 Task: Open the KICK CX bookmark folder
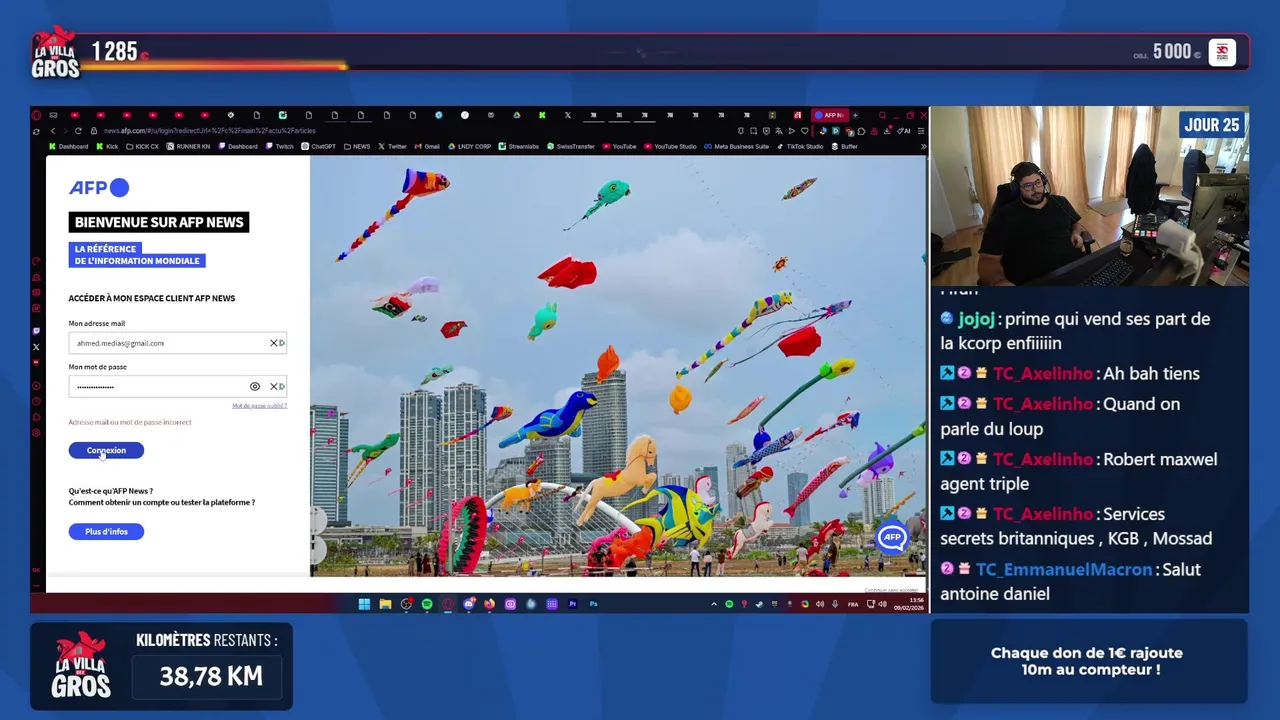pos(142,146)
